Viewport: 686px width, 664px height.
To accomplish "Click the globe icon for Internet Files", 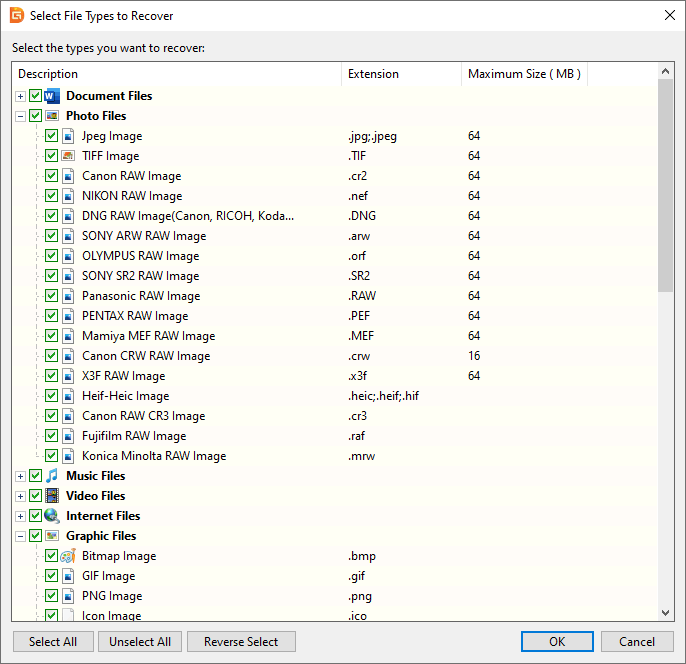I will [52, 516].
